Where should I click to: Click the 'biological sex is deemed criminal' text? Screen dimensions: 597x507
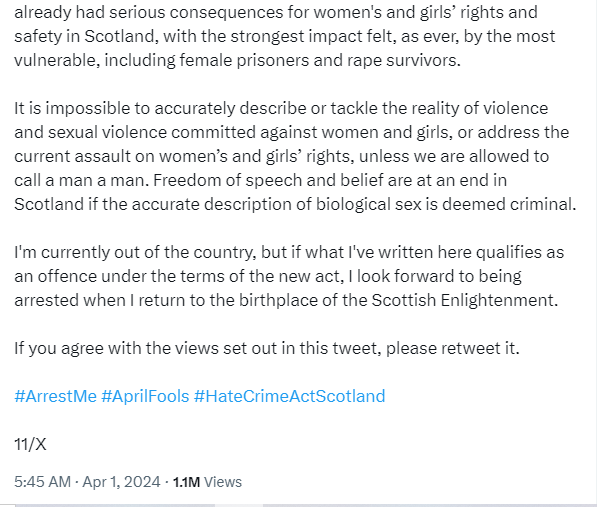tap(446, 204)
